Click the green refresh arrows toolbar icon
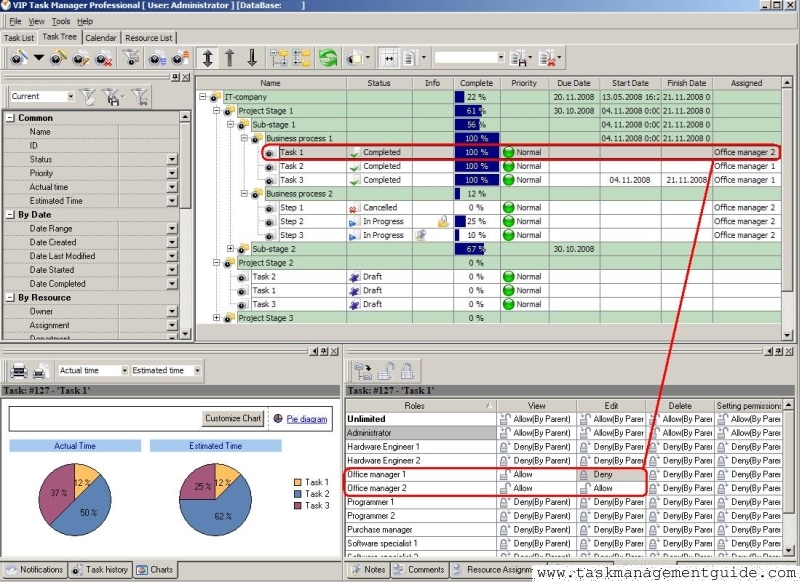 [x=329, y=58]
